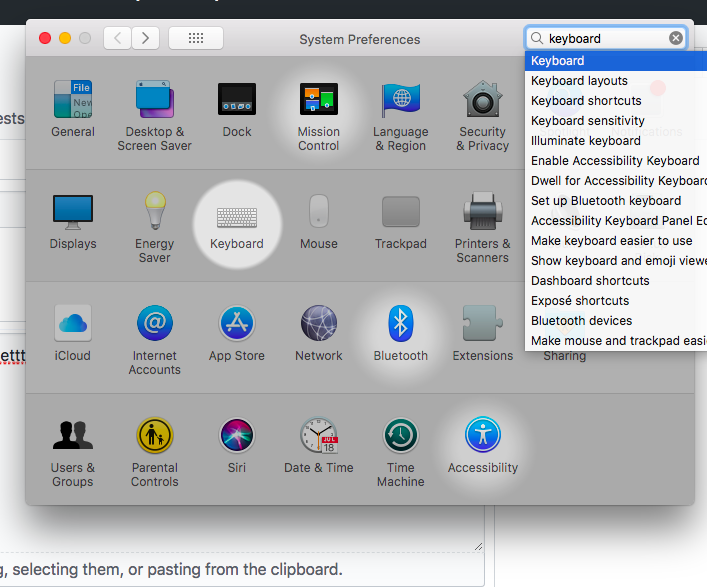The height and width of the screenshot is (587, 707).
Task: Select Exposé shortcuts suggestion
Action: 616,301
